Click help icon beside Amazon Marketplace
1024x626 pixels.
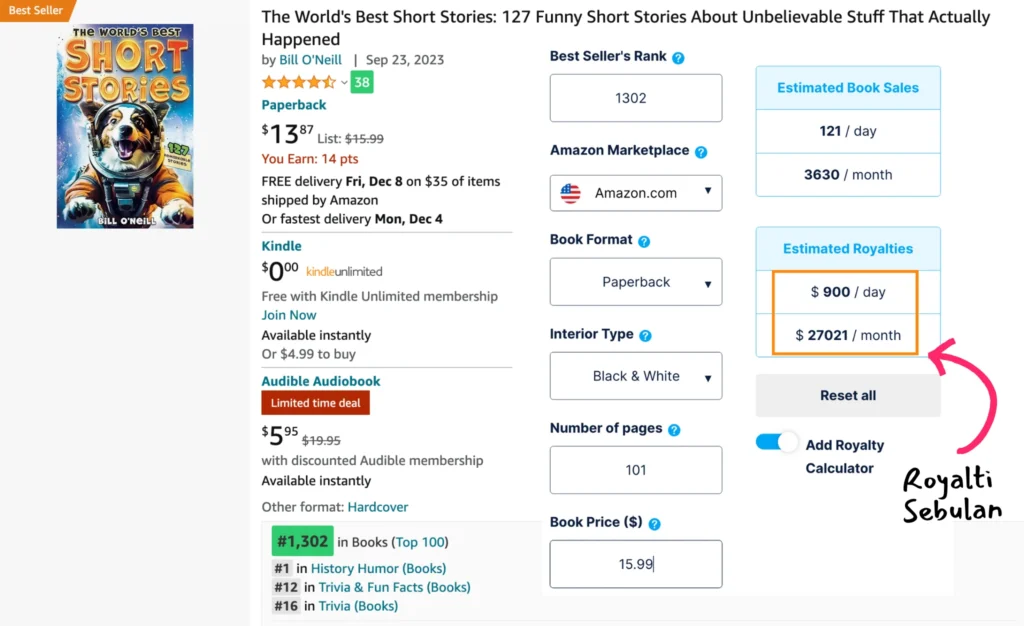701,152
